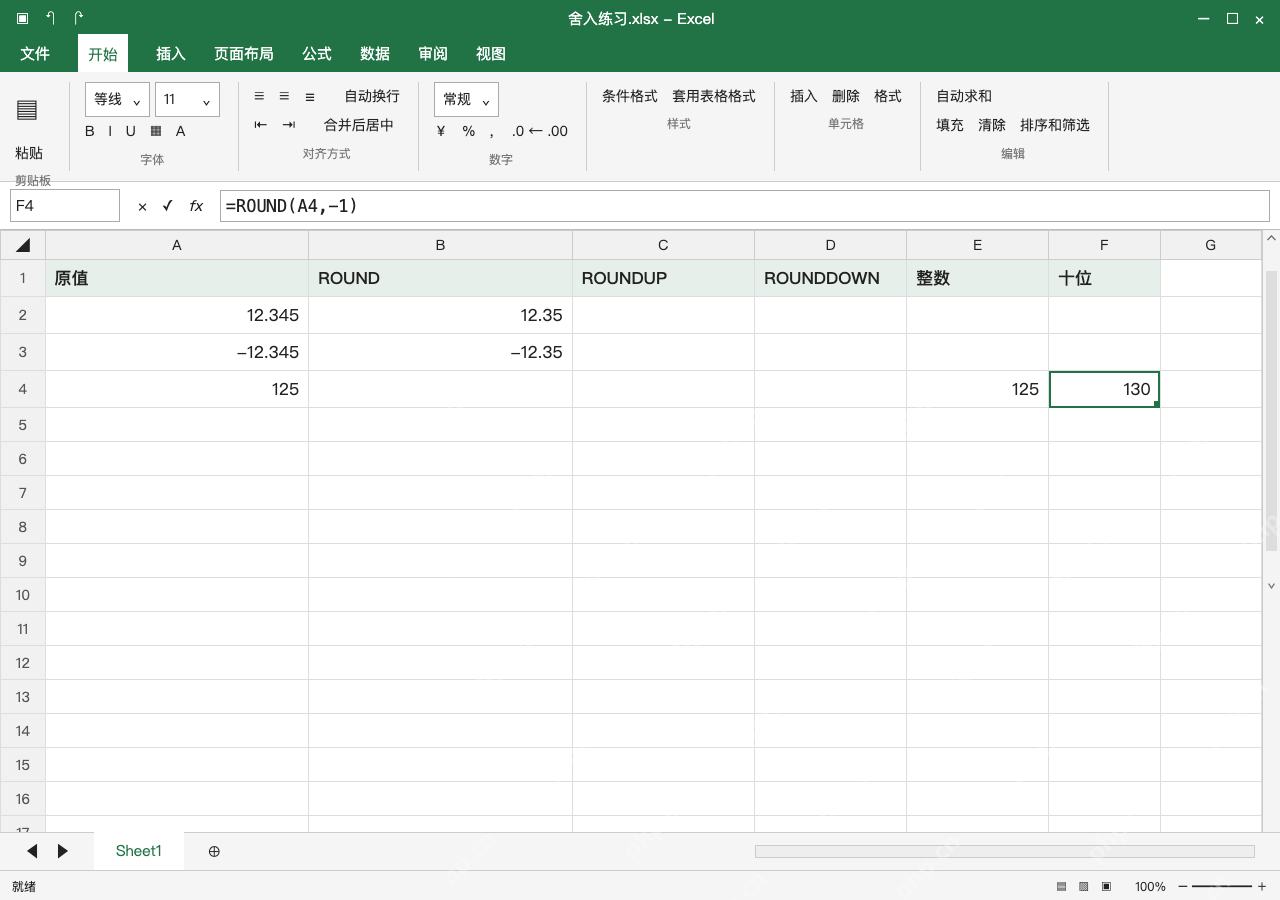This screenshot has height=900, width=1280.
Task: Switch to normal view in status bar
Action: click(x=1061, y=886)
